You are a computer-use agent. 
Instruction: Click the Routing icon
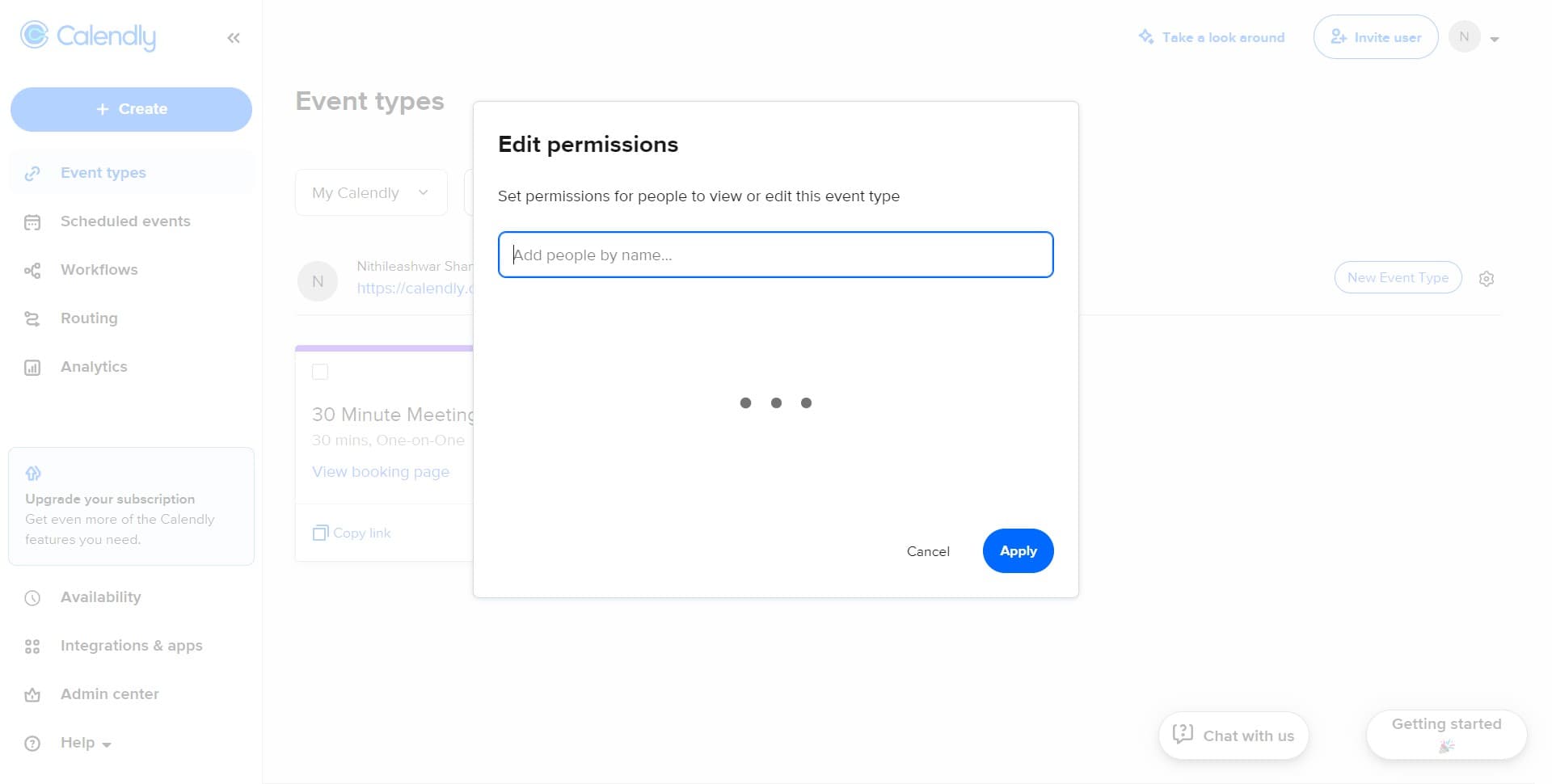point(32,318)
